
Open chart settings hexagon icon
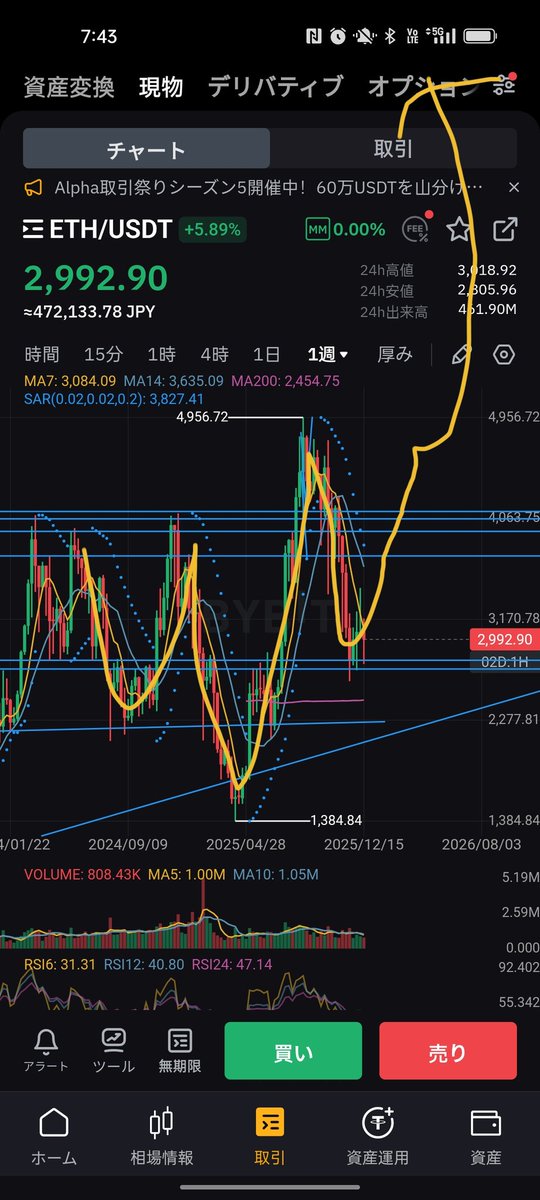pos(504,354)
